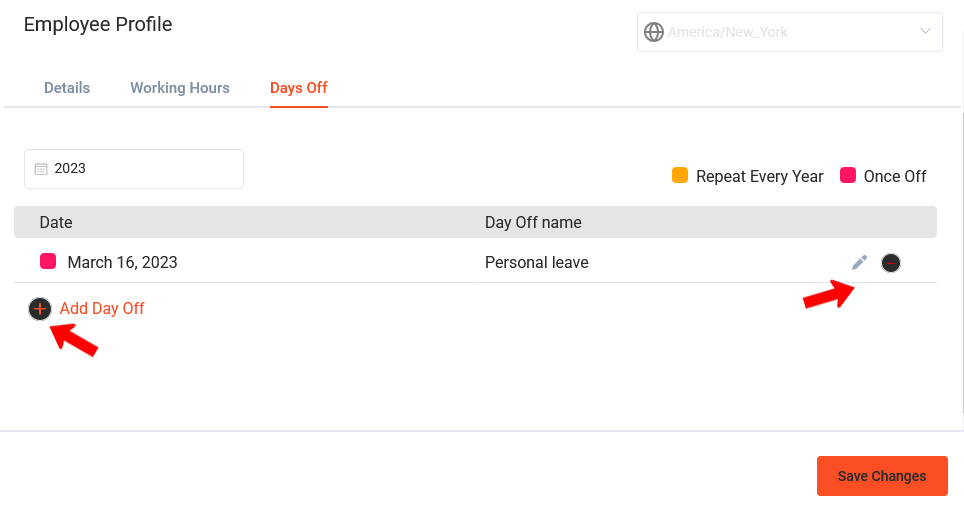Click the globe icon in timezone selector
Image resolution: width=964 pixels, height=511 pixels.
(654, 32)
